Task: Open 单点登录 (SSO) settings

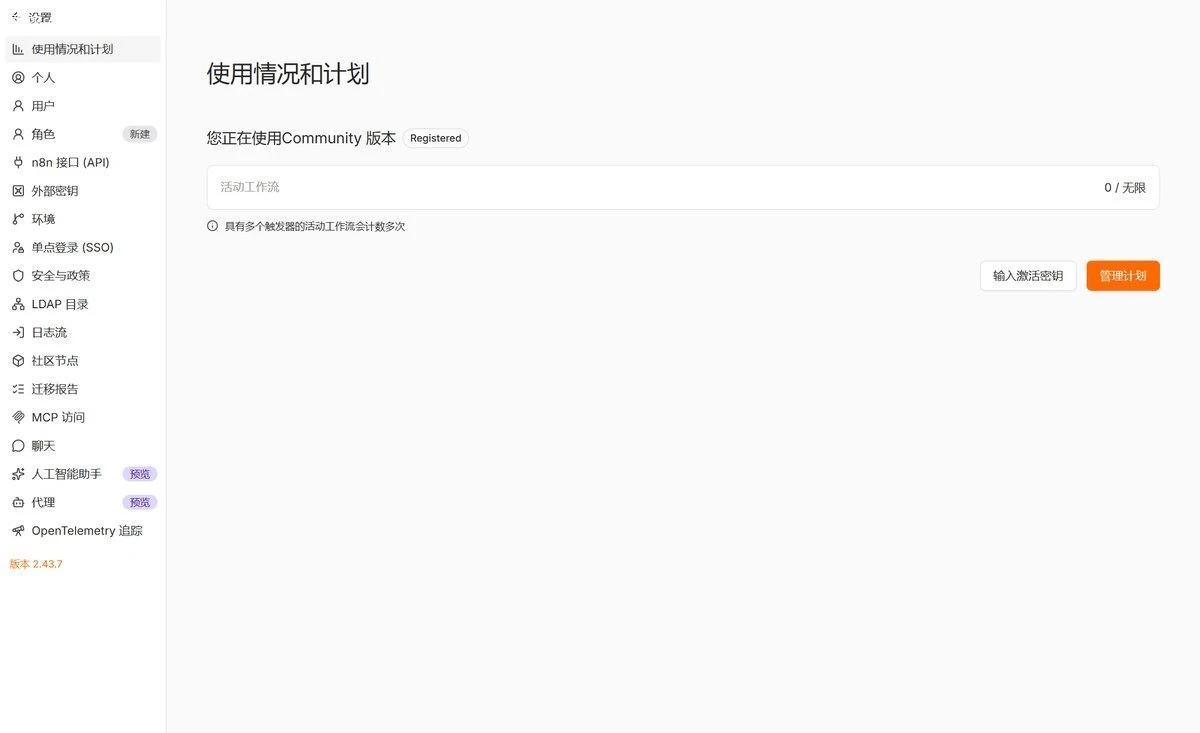Action: pos(83,247)
